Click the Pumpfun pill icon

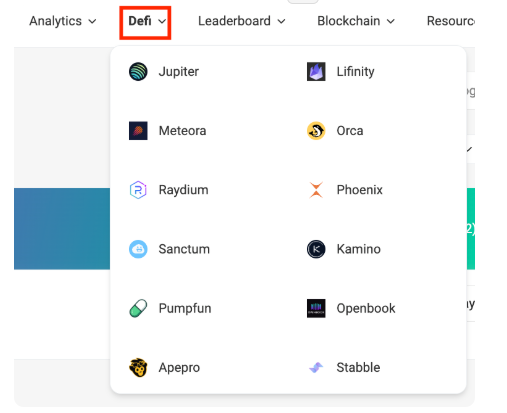[x=138, y=308]
